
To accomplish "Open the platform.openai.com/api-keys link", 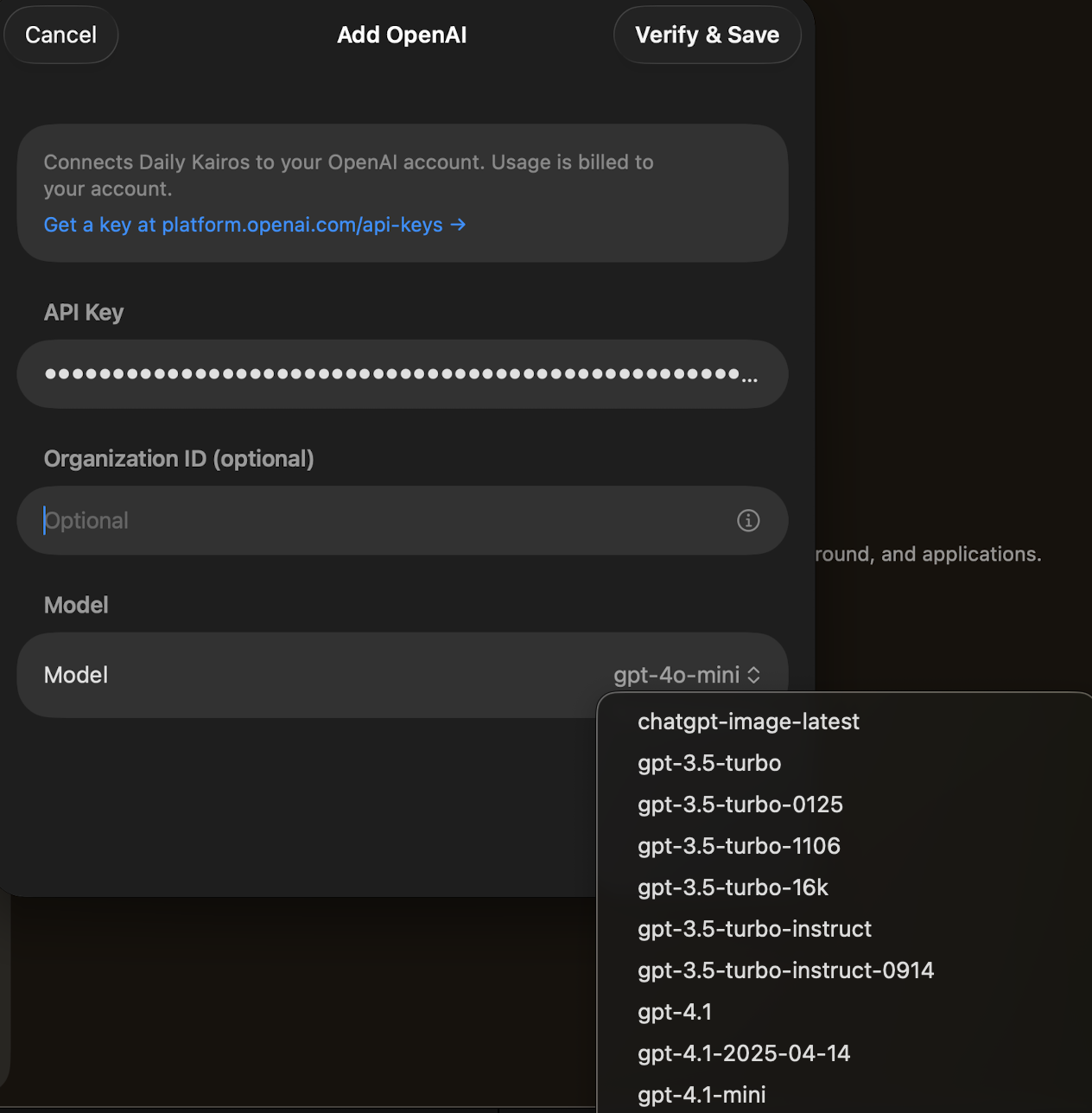I will [255, 225].
